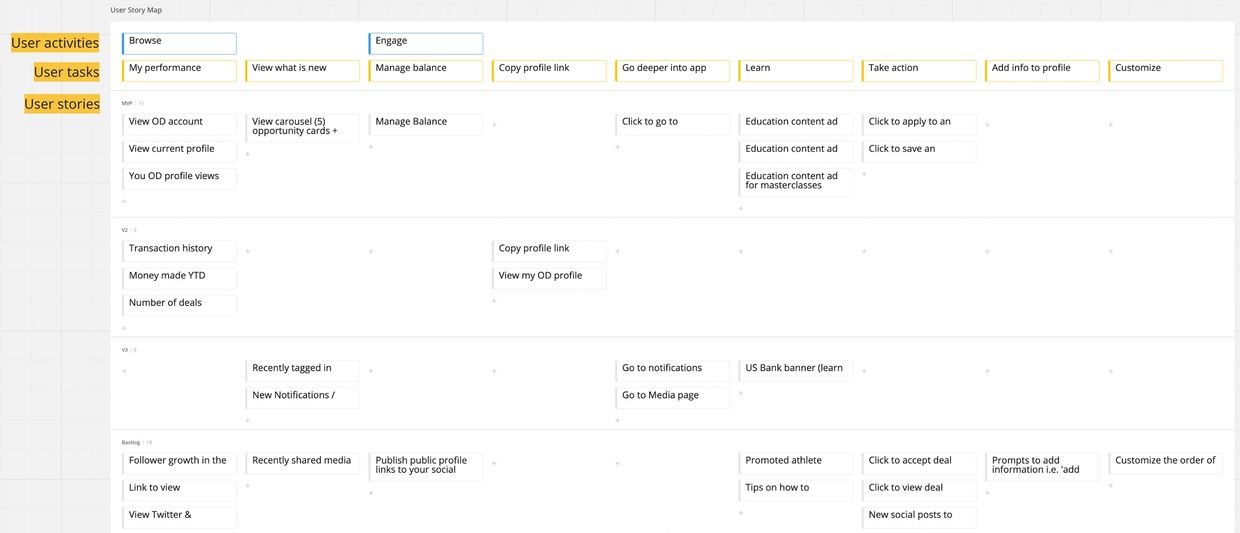Select the 'Click to accept deal' story card

pos(918,462)
